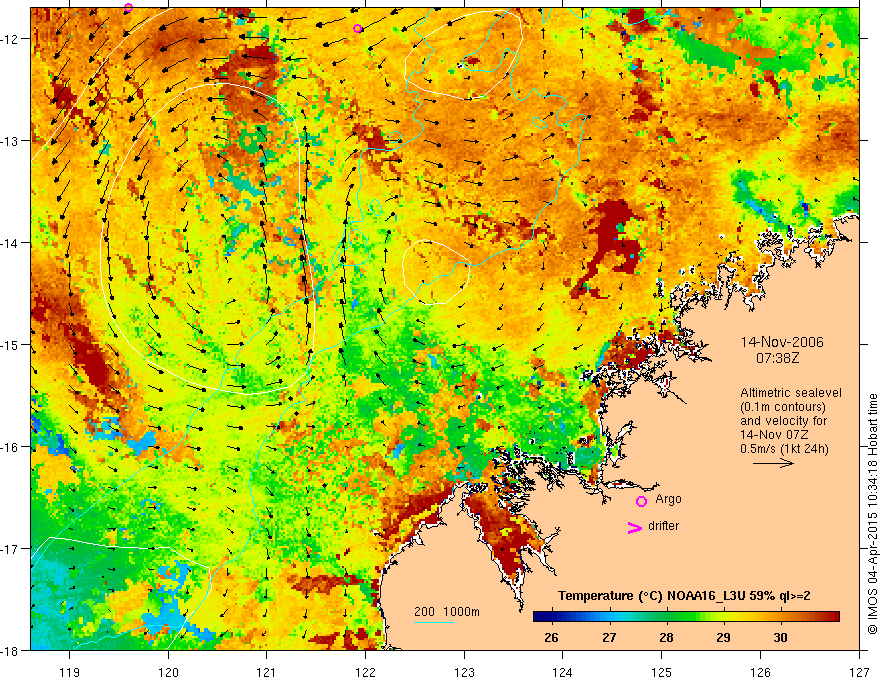Click the 0.5m/s velocity scale arrow

(x=773, y=463)
